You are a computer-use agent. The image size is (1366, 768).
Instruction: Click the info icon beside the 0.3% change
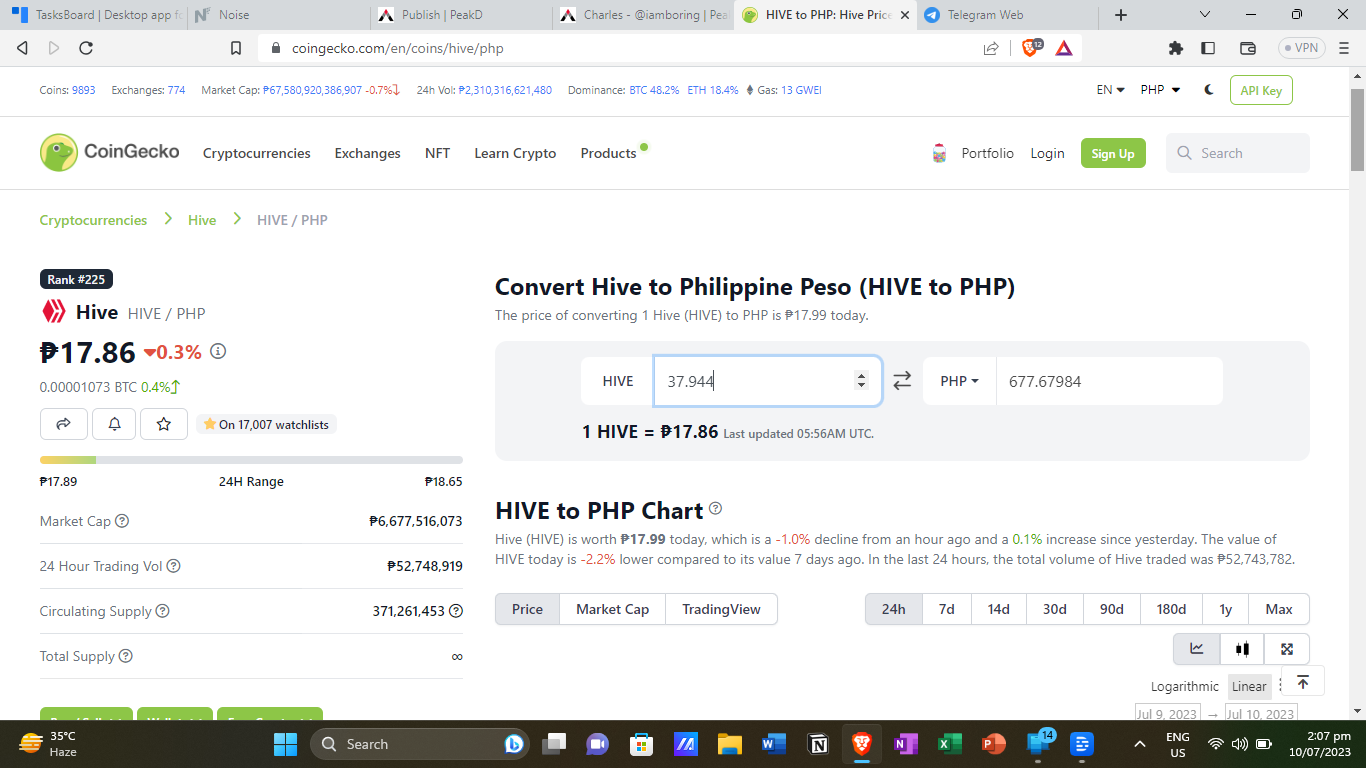(x=218, y=351)
